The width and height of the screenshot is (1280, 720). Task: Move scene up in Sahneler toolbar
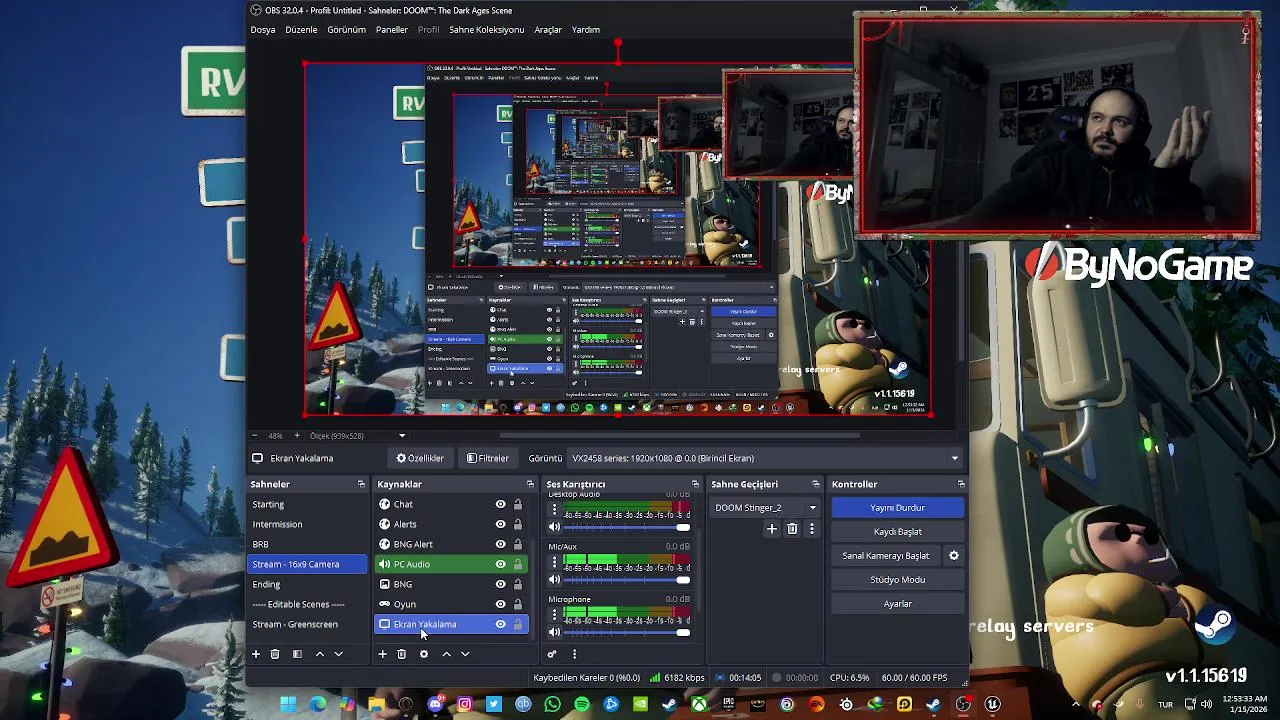point(320,654)
